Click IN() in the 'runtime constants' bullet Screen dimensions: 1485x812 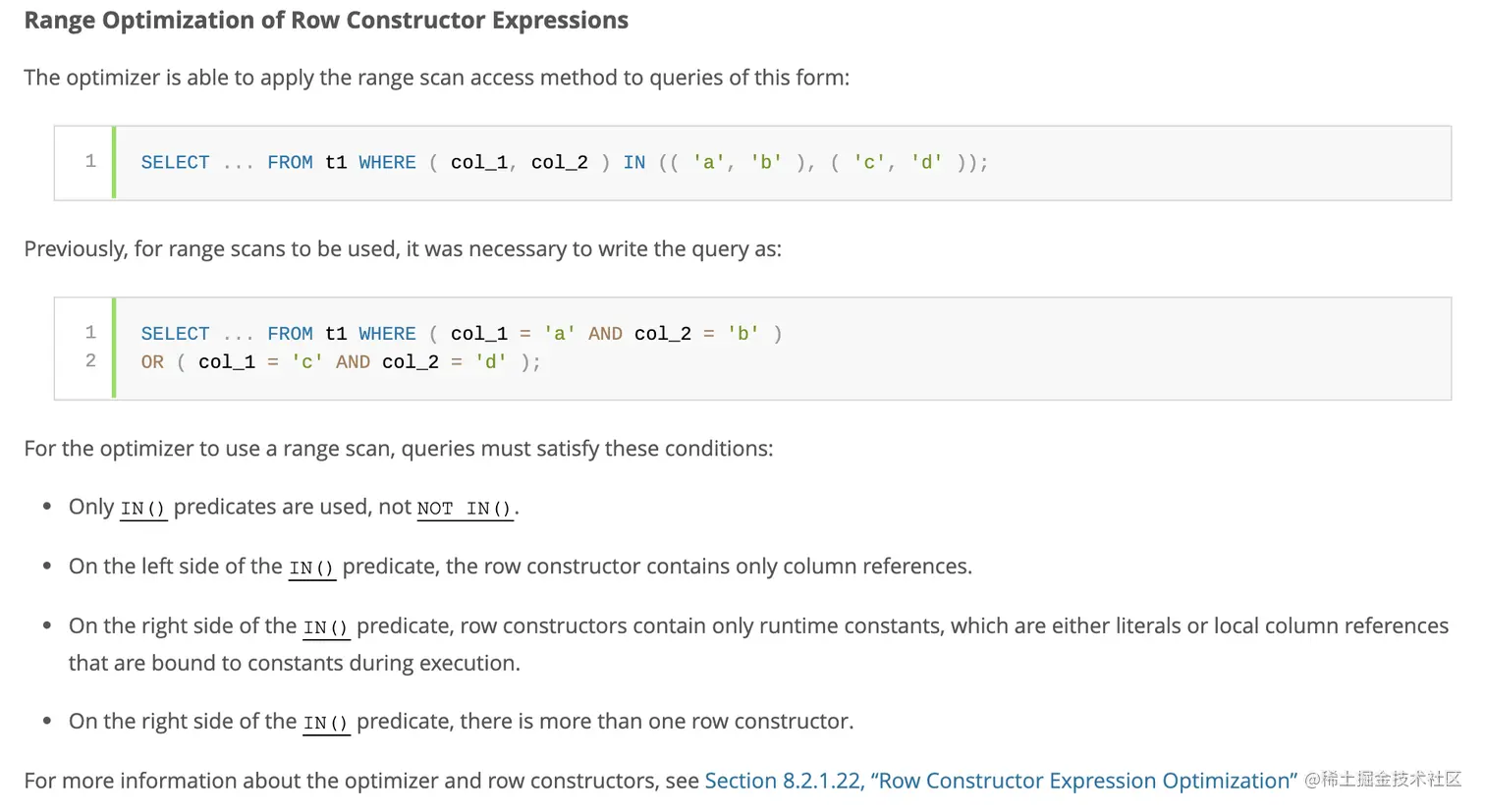[x=326, y=627]
